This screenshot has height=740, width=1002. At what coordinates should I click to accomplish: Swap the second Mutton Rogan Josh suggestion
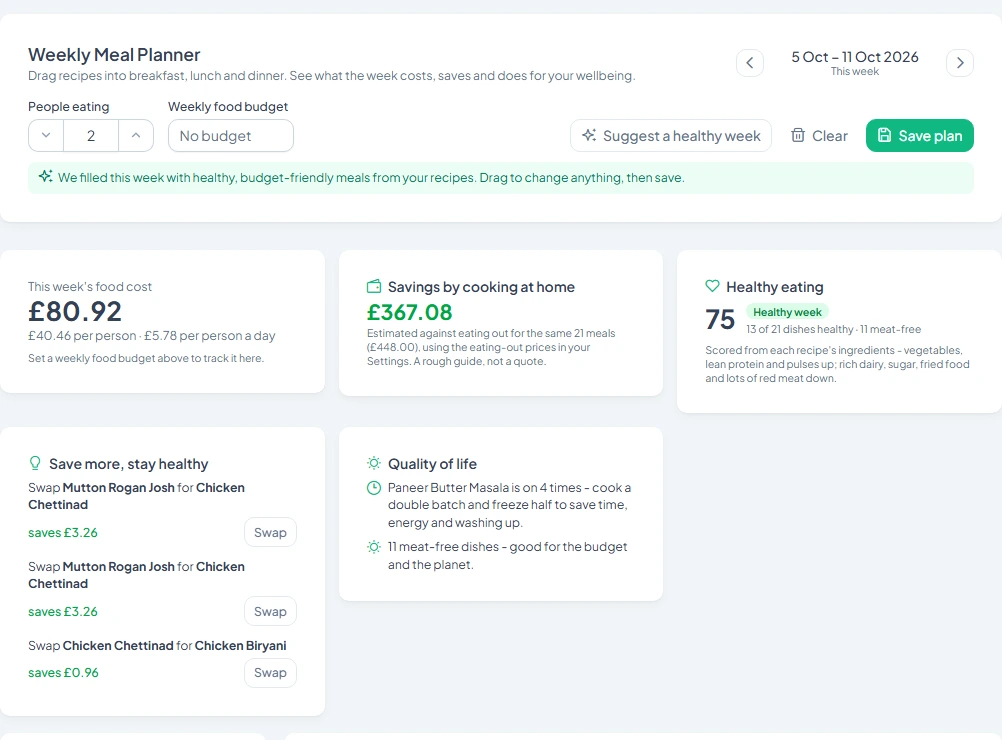pos(270,612)
